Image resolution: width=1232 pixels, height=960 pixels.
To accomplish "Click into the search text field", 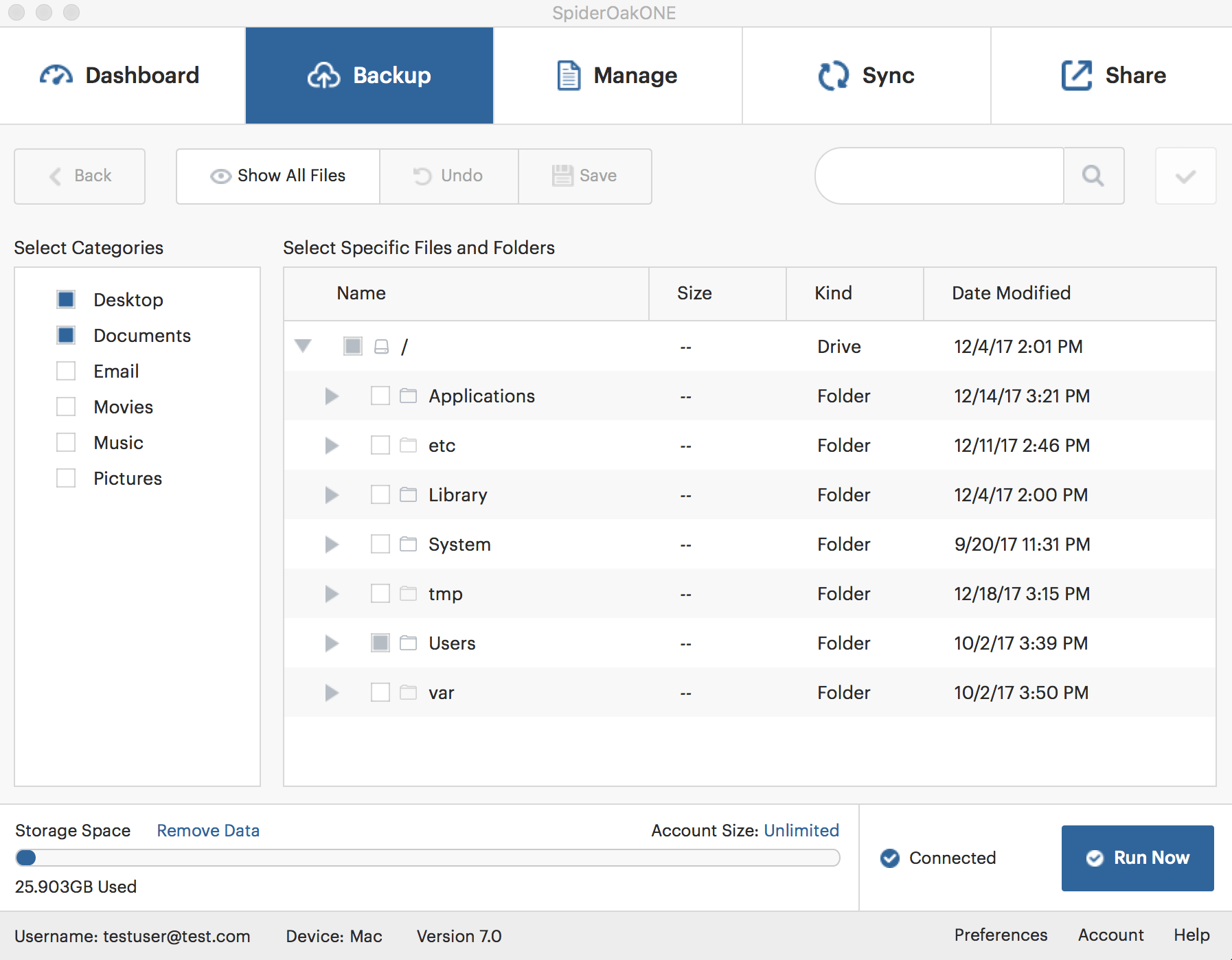I will point(939,176).
